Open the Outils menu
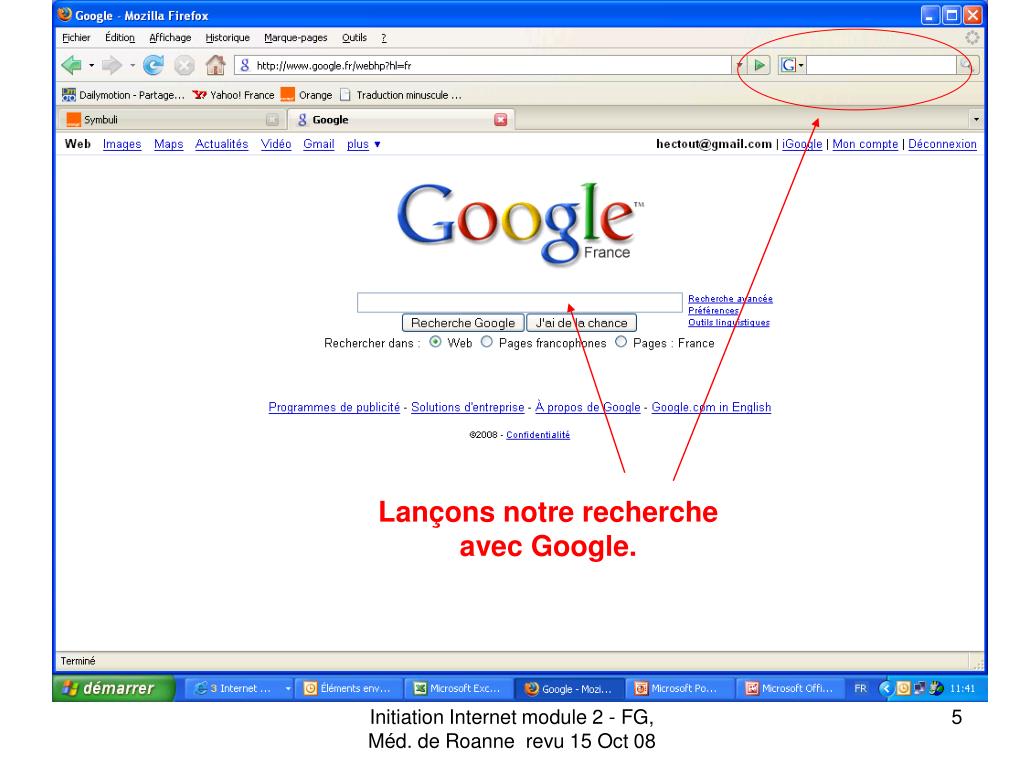Image resolution: width=1024 pixels, height=768 pixels. 355,38
